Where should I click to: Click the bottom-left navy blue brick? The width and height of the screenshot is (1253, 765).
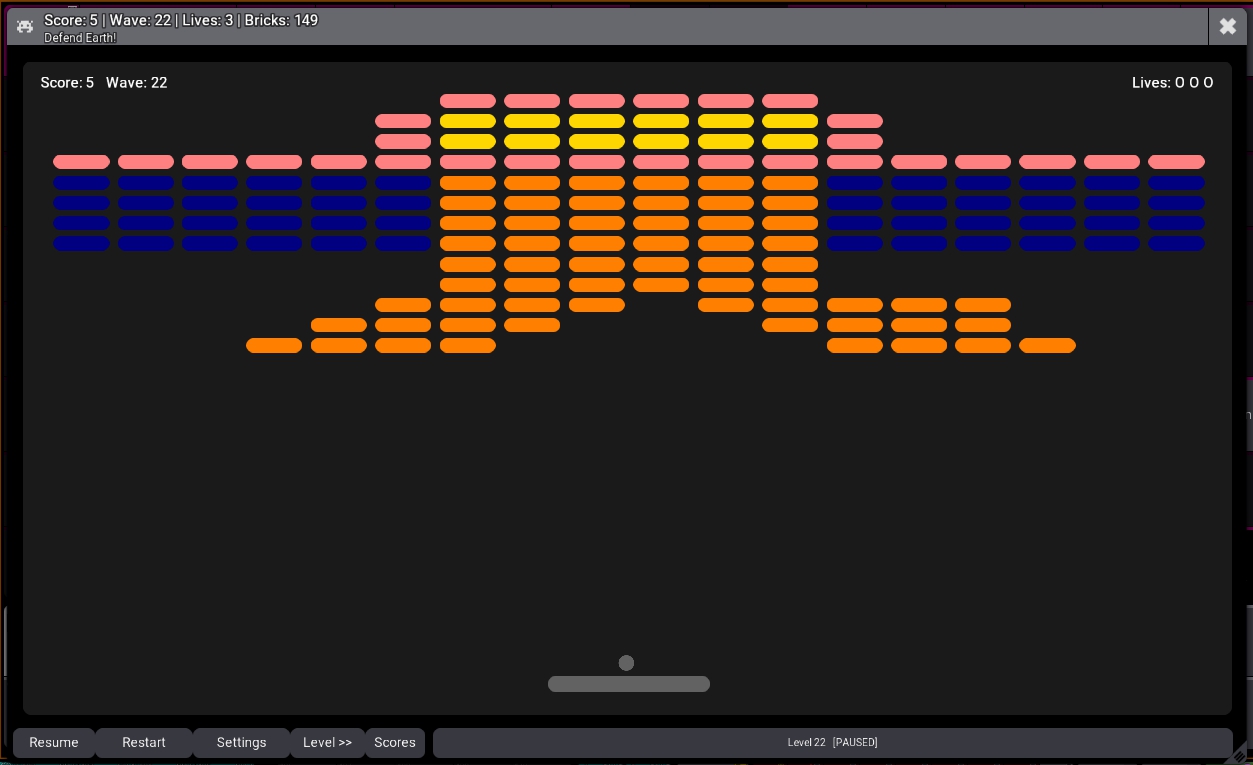(81, 244)
